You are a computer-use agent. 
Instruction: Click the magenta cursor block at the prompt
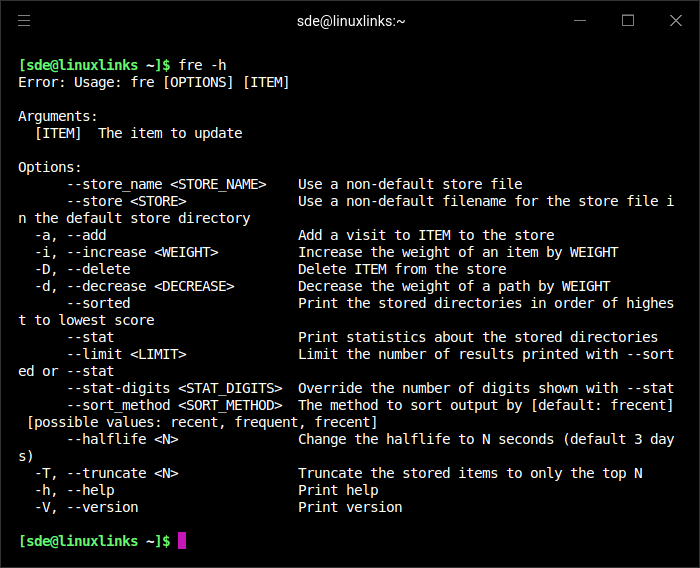pyautogui.click(x=182, y=541)
